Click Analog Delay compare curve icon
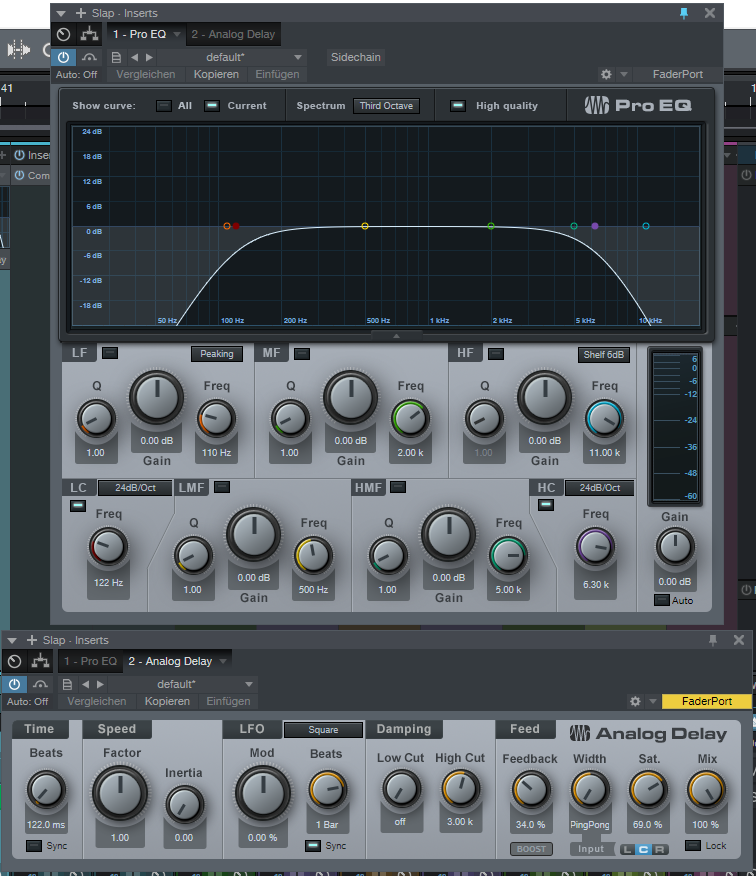The height and width of the screenshot is (876, 756). (40, 684)
